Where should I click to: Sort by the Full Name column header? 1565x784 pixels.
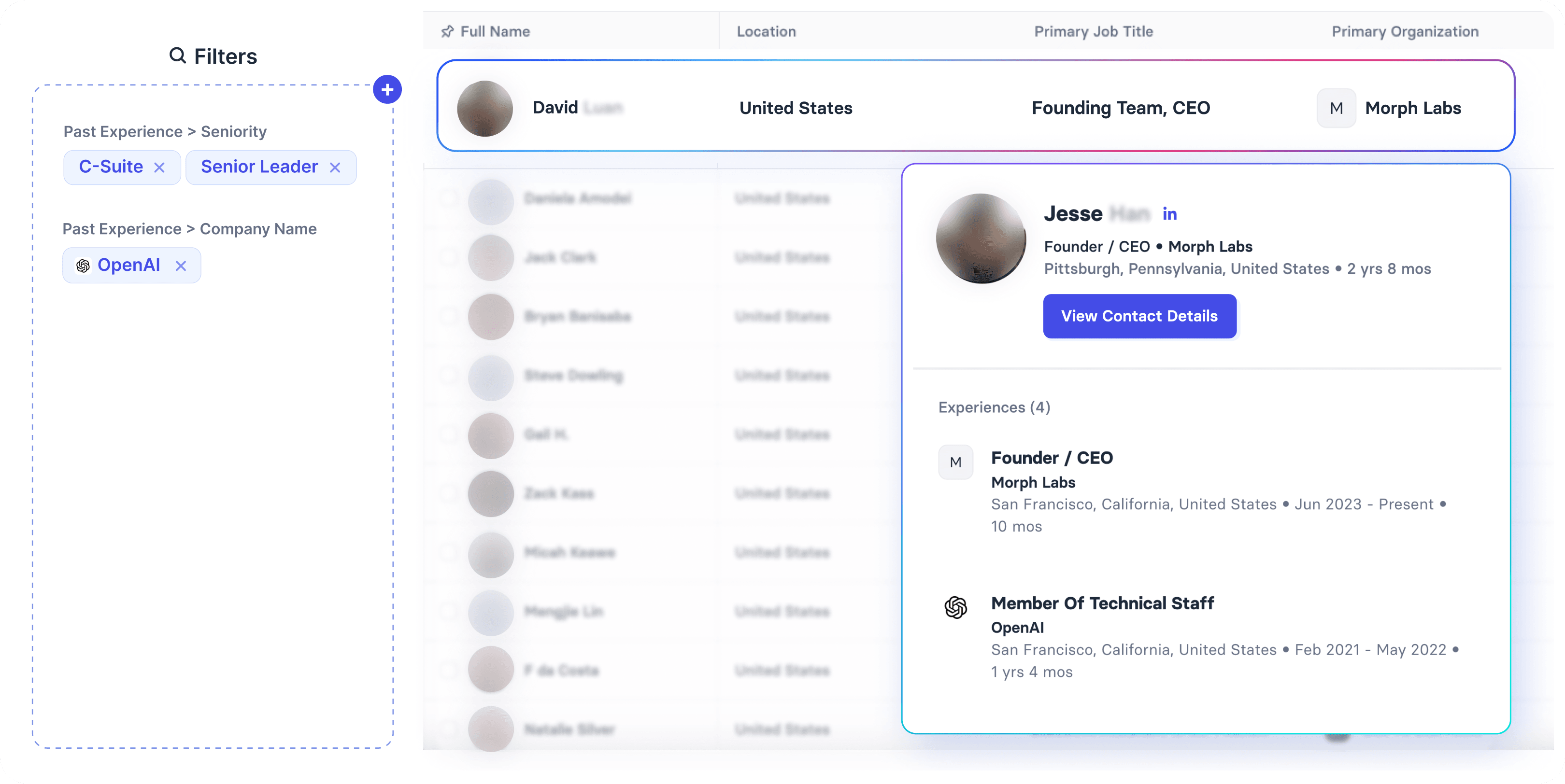tap(495, 31)
